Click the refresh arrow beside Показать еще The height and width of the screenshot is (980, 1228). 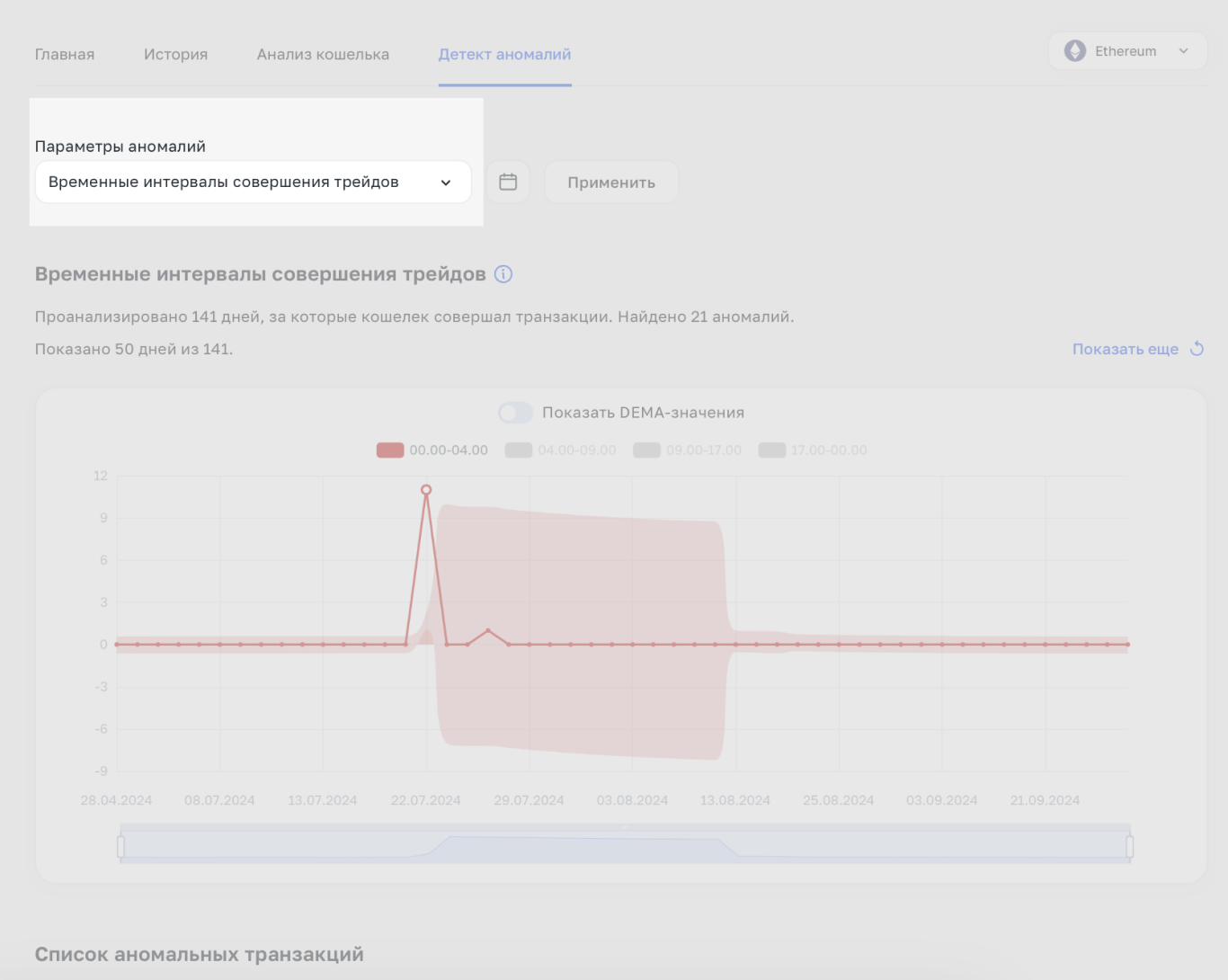tap(1197, 349)
